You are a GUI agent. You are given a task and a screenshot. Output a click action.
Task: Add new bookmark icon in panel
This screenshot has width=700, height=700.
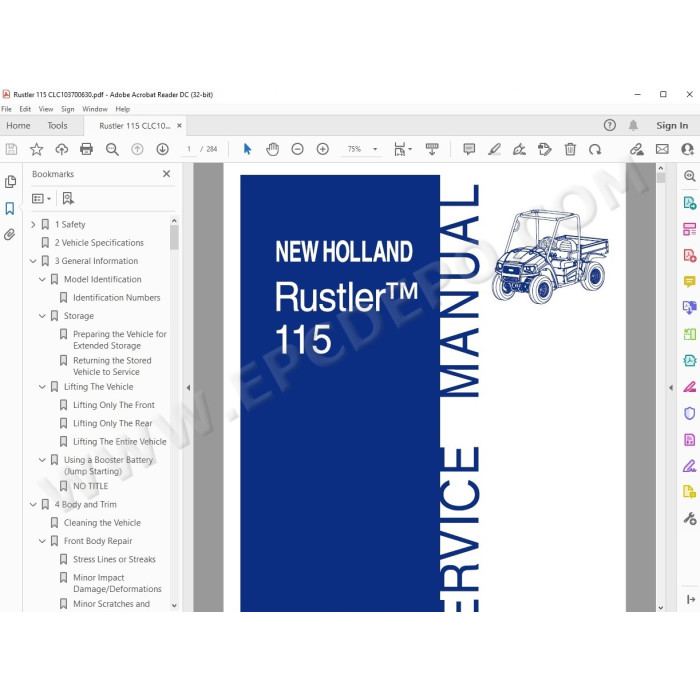point(68,198)
